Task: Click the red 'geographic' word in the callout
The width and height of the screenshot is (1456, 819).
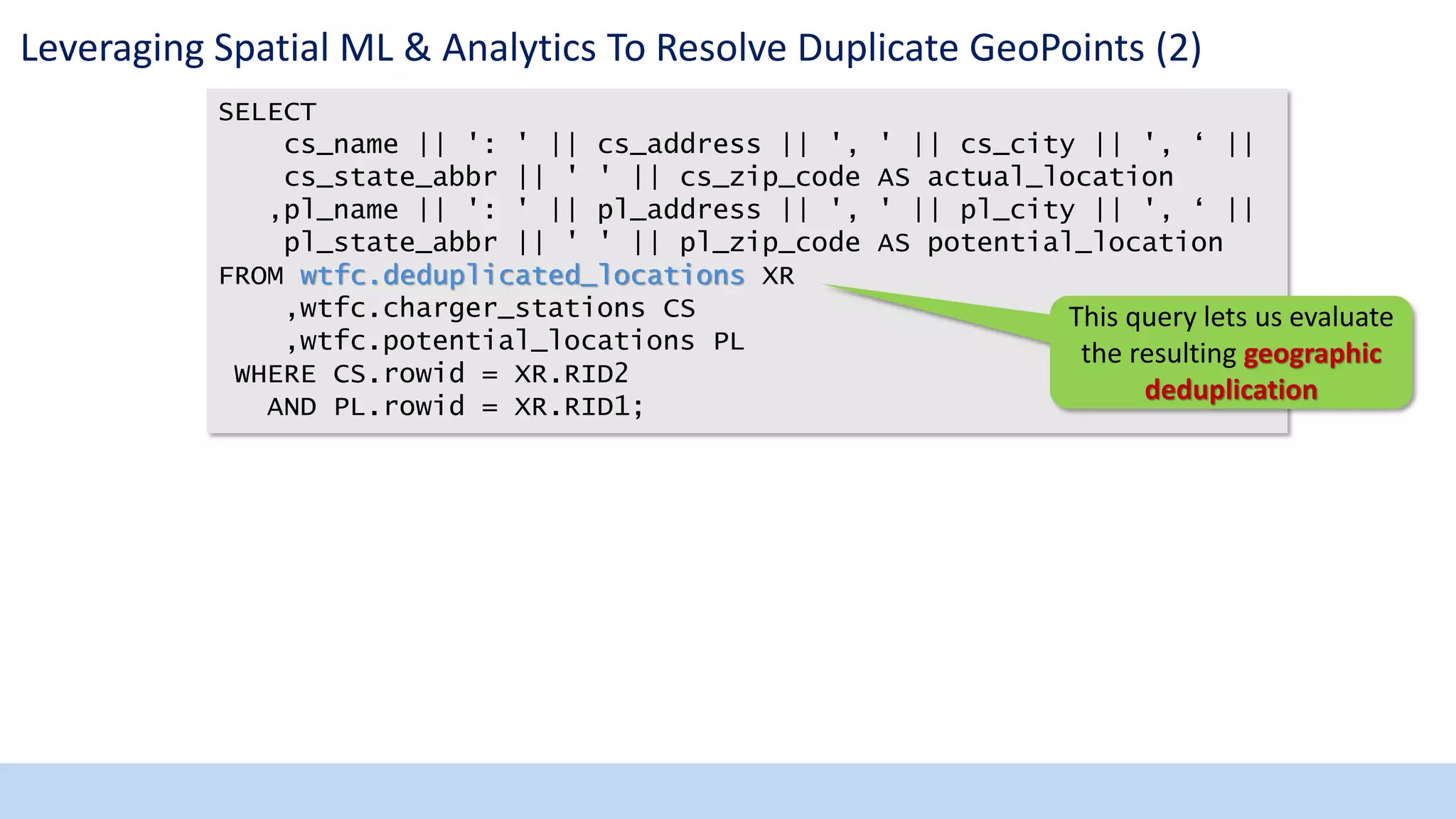Action: tap(1312, 354)
